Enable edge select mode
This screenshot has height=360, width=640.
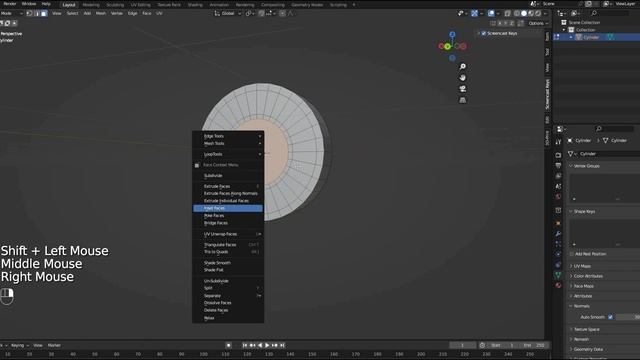[37, 13]
